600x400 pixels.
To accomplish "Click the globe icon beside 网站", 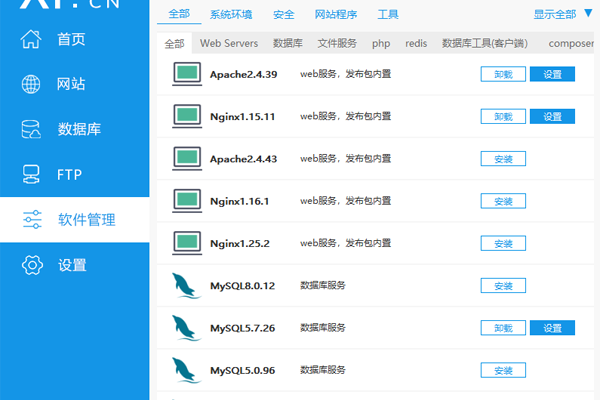I will tap(32, 84).
